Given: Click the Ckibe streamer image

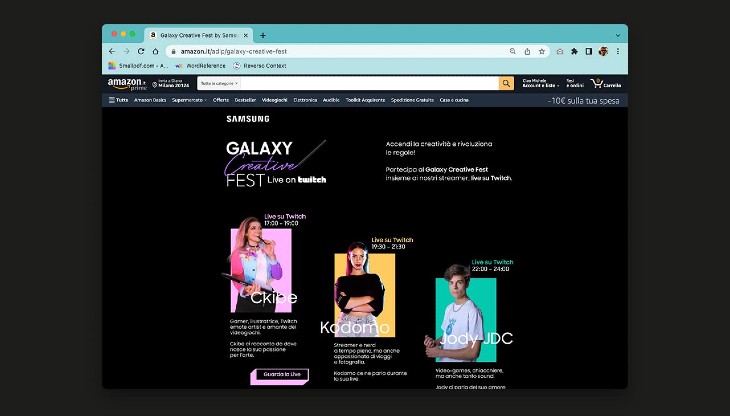Looking at the screenshot, I should pos(259,265).
